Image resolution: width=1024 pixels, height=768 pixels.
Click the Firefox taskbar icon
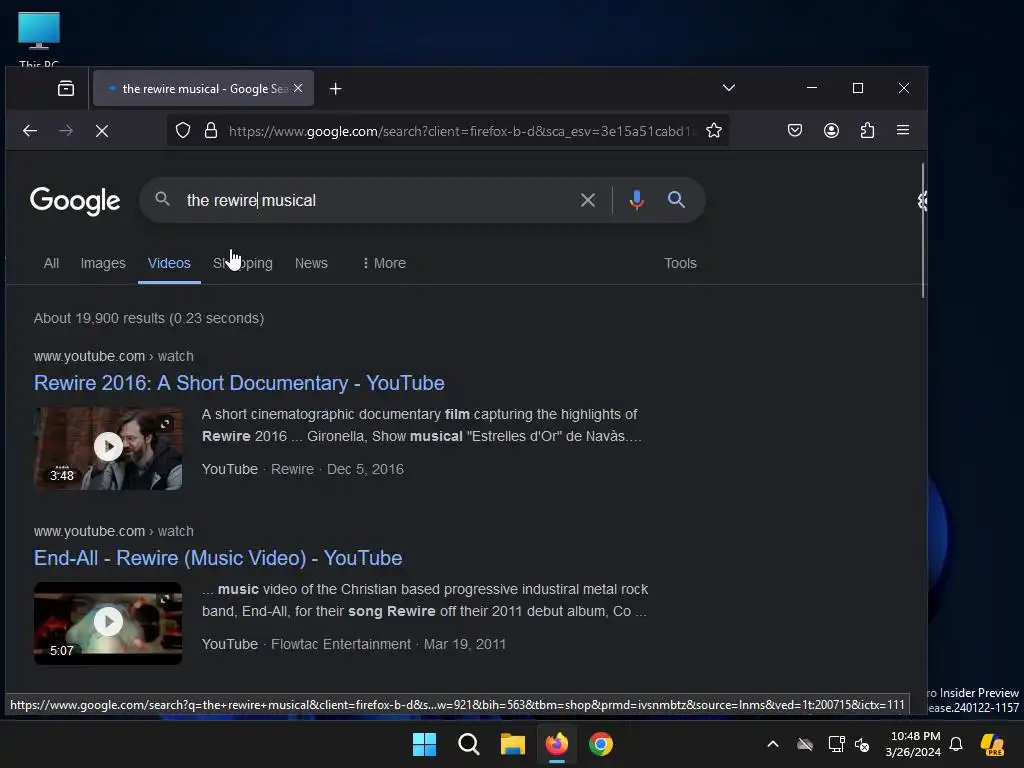(556, 744)
